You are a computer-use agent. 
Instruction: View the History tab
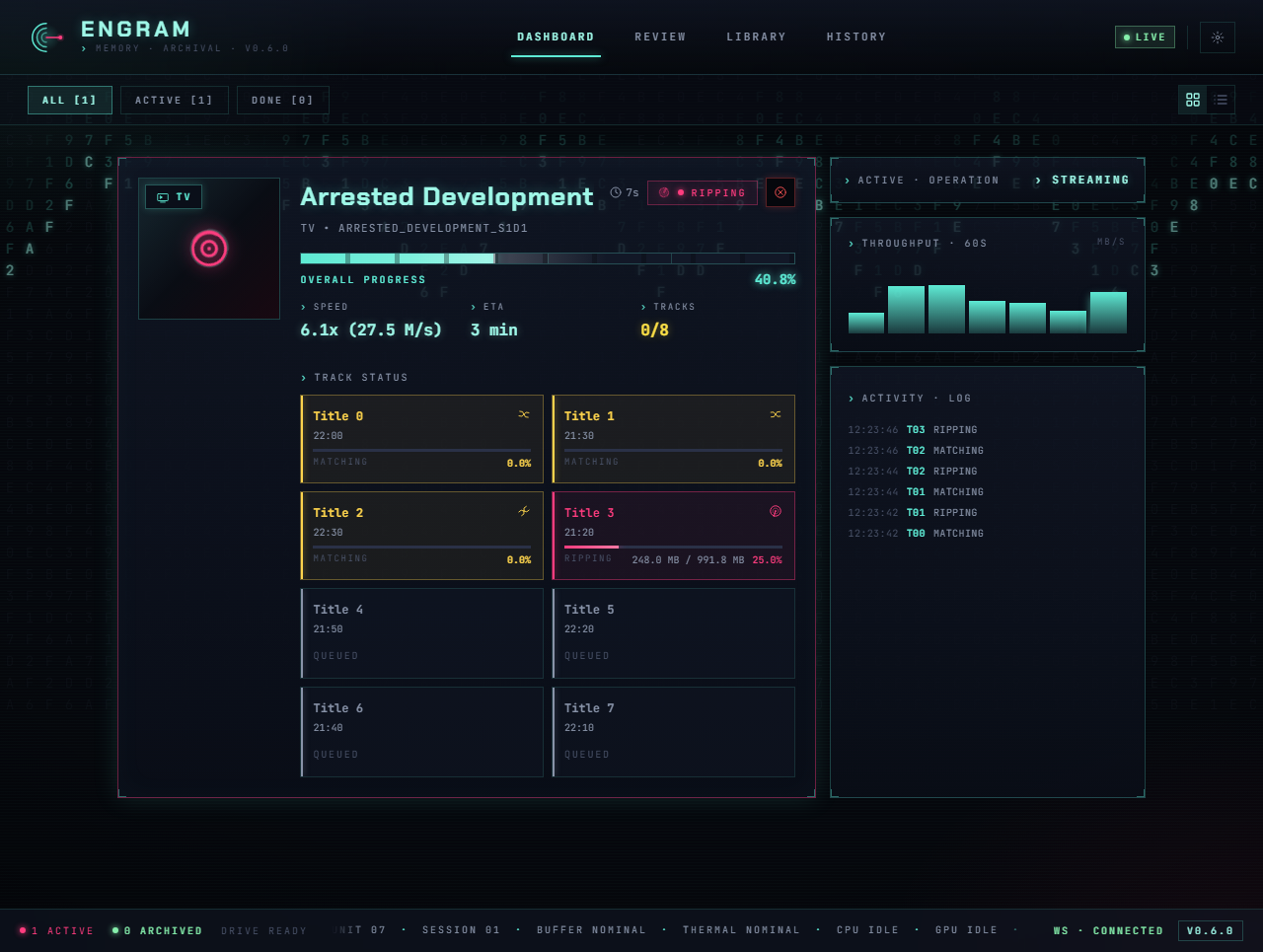point(856,37)
